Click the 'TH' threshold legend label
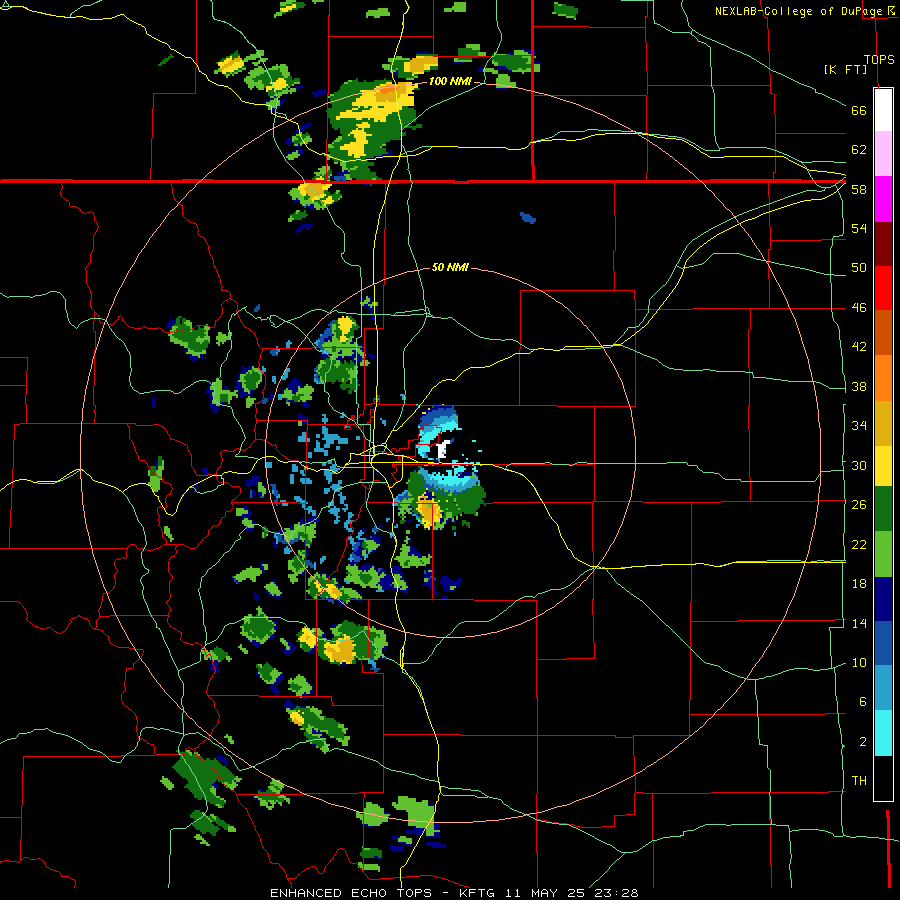Screen dimensions: 900x900 859,780
